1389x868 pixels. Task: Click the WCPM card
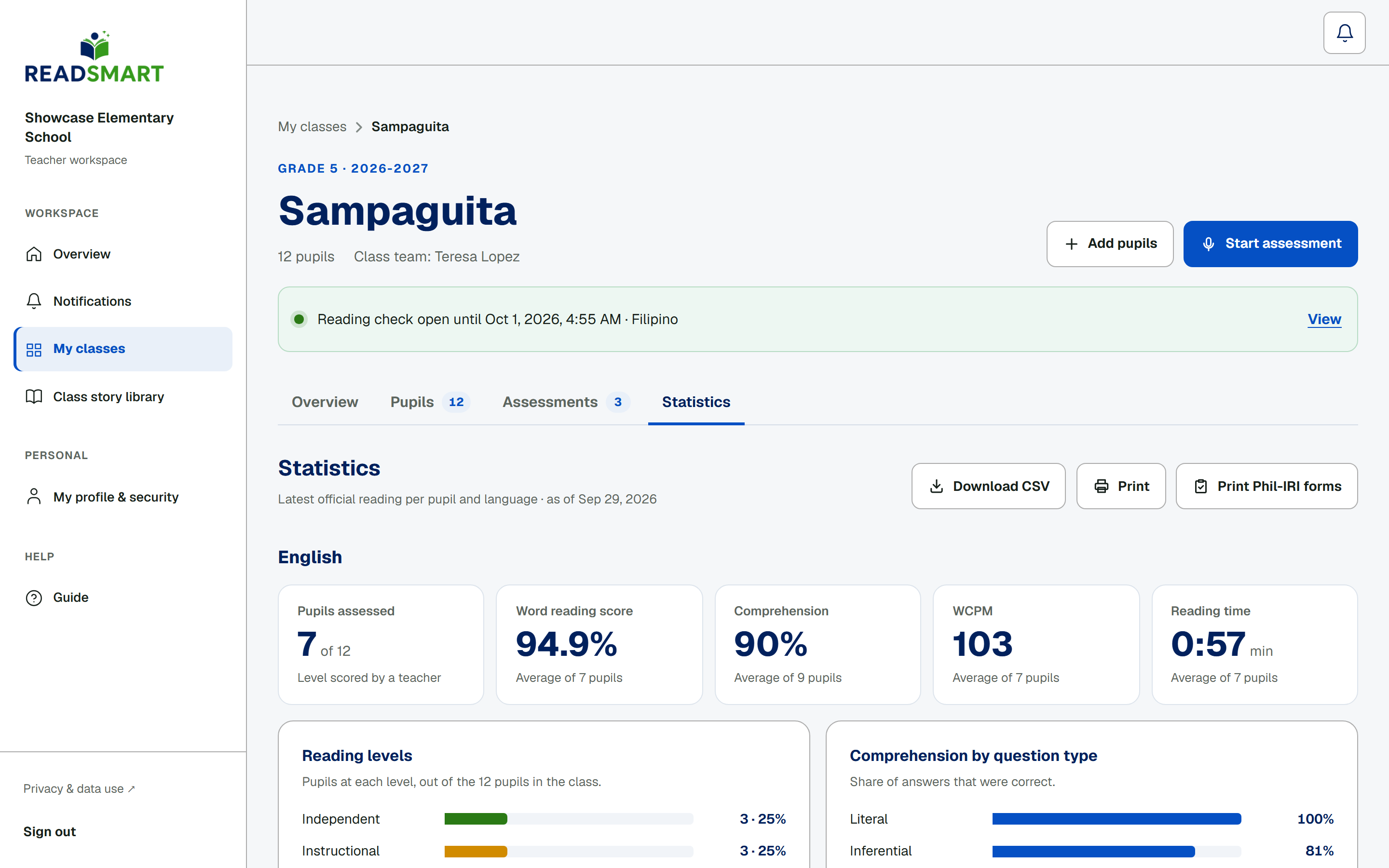1036,644
